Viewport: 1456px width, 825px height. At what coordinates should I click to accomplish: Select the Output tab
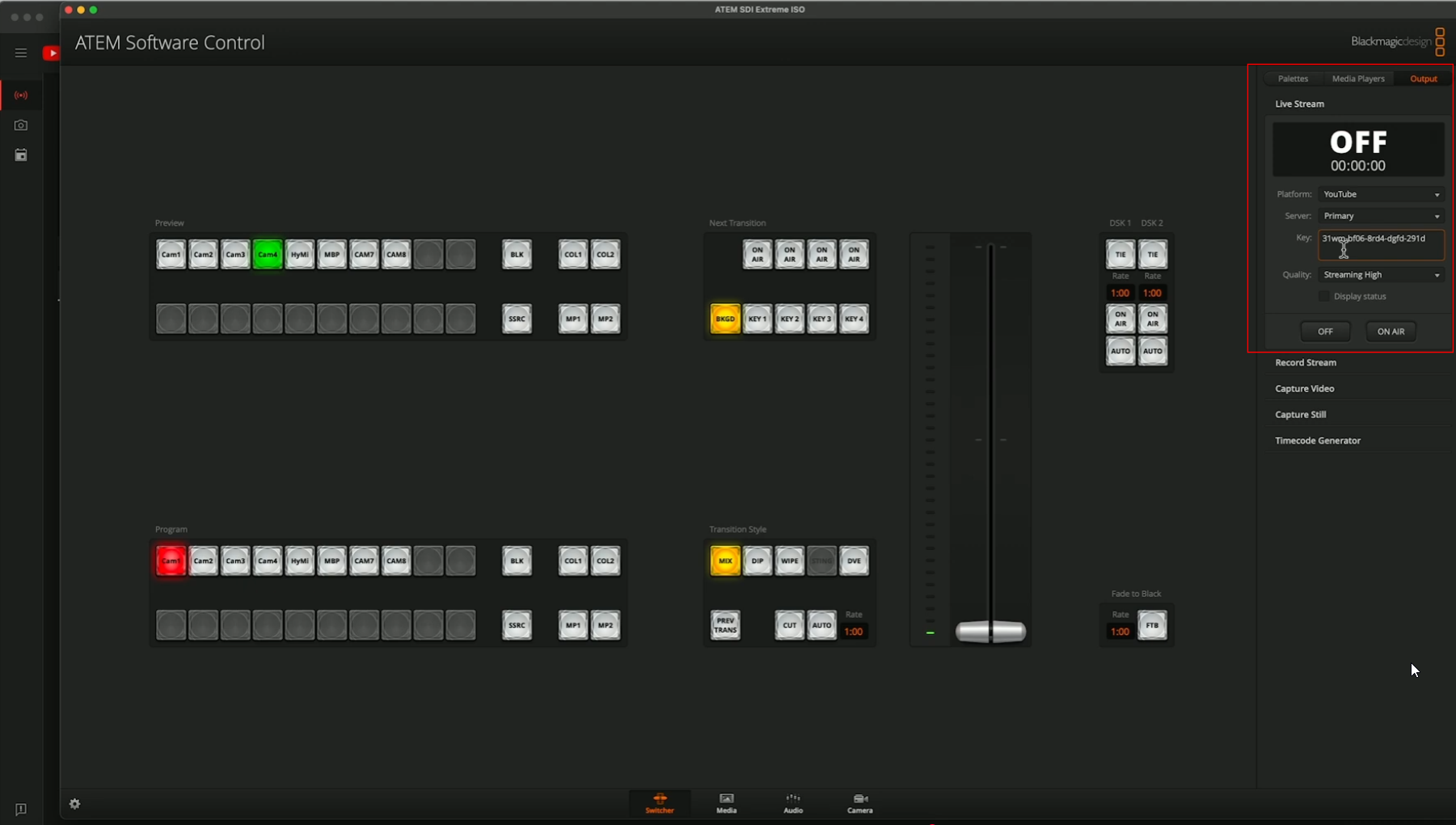pyautogui.click(x=1424, y=78)
